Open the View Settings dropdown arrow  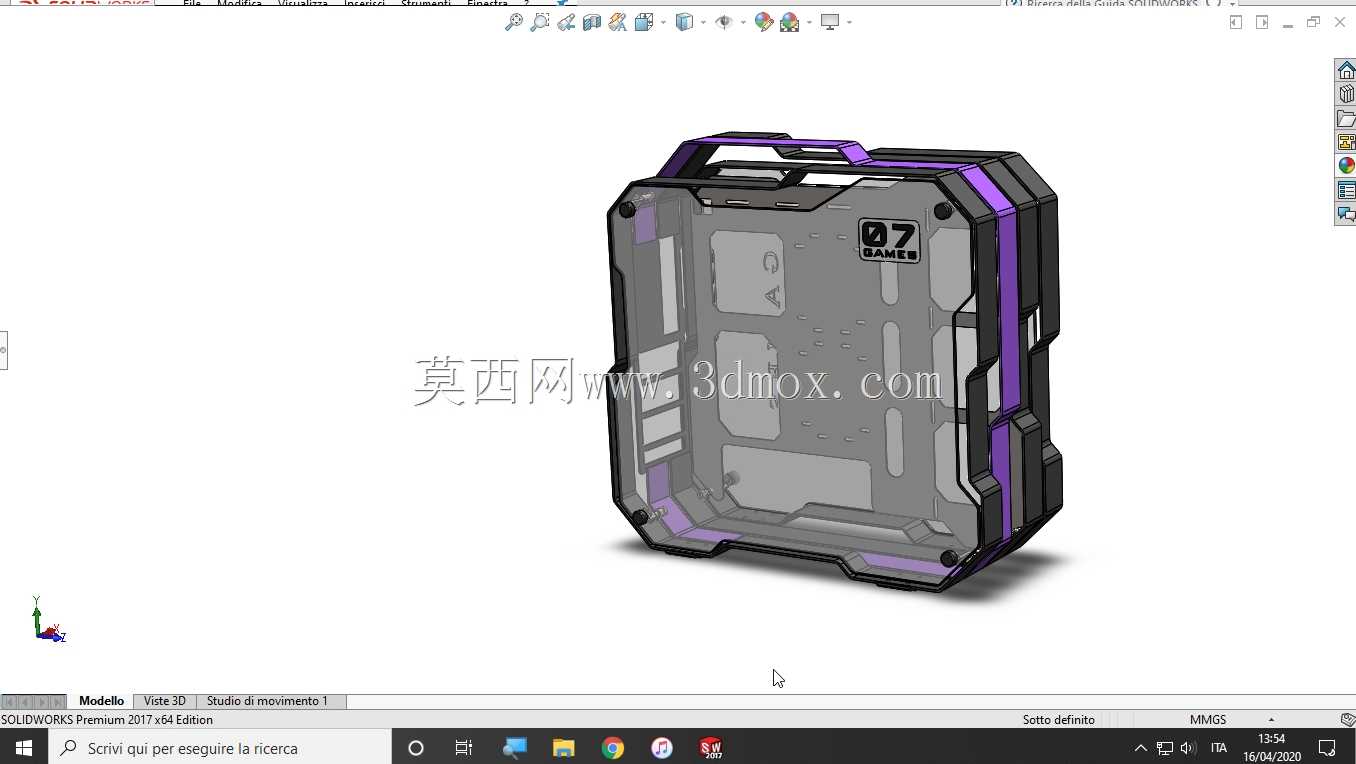coord(849,22)
